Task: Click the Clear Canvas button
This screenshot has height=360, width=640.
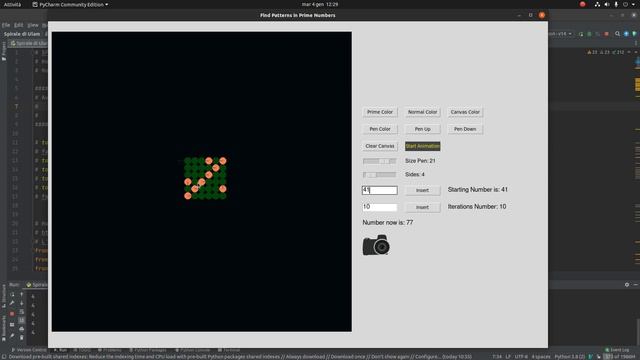Action: pos(380,146)
